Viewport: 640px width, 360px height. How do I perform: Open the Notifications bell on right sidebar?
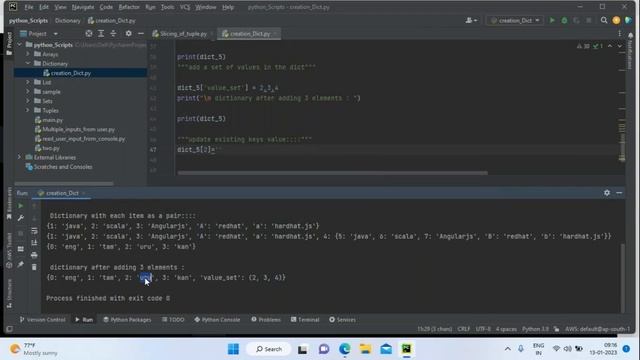(630, 36)
